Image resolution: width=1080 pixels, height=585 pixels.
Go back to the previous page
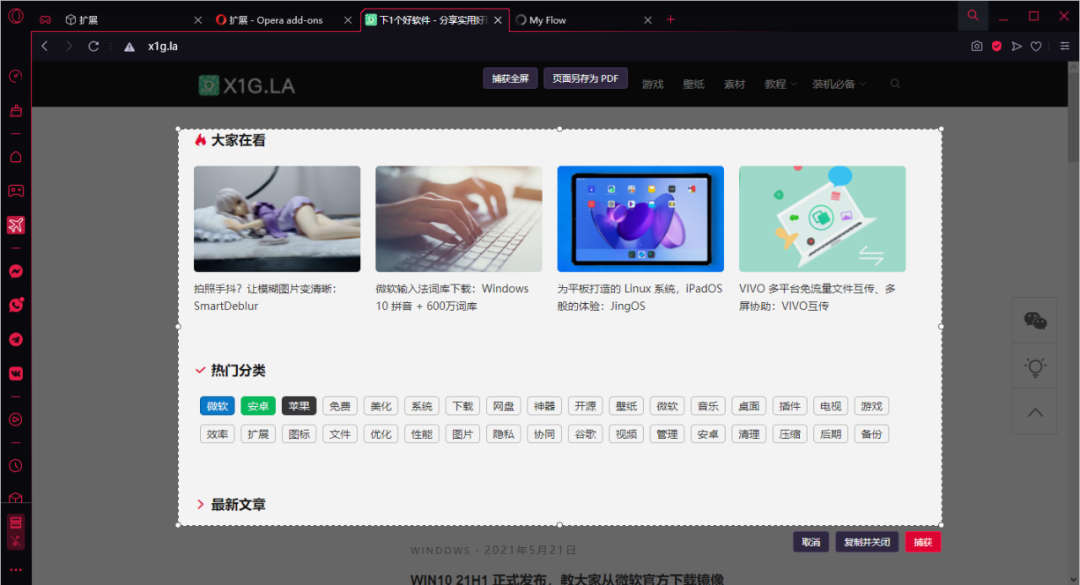45,46
